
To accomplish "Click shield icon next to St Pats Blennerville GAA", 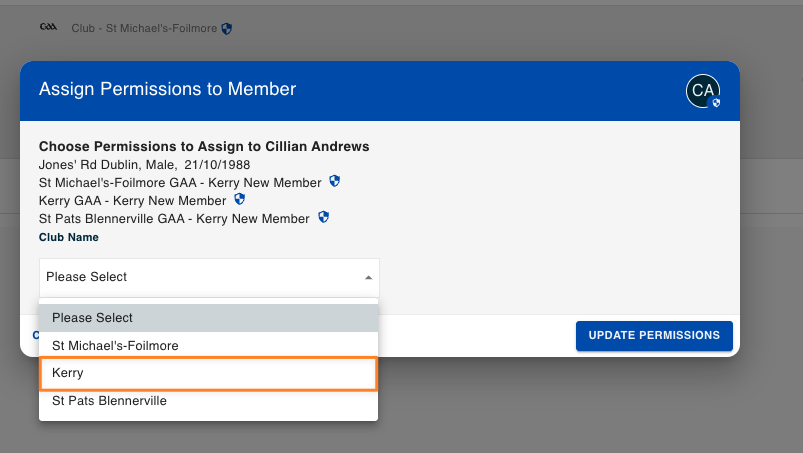I will point(323,217).
